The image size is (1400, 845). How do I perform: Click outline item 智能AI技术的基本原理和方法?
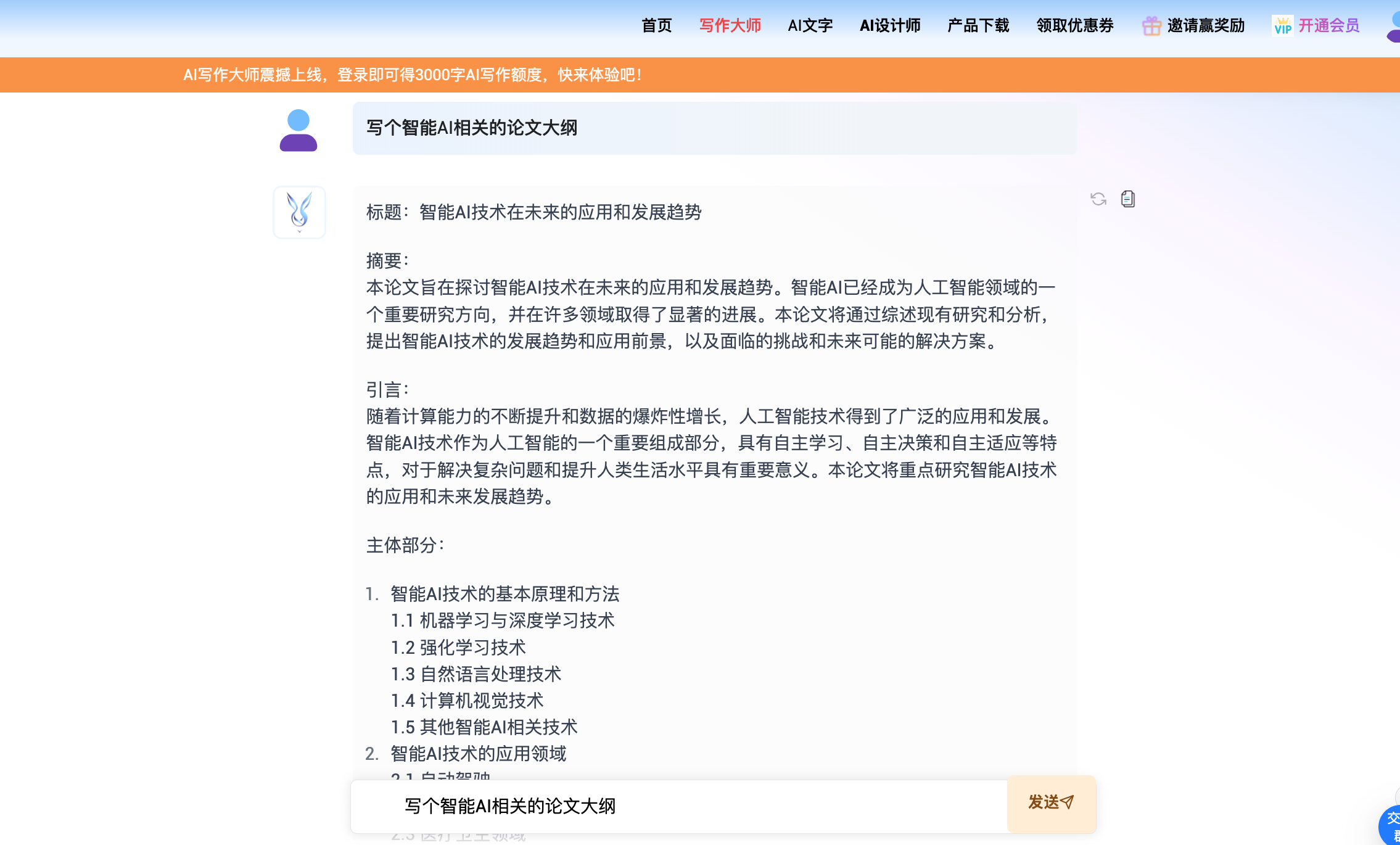(505, 594)
